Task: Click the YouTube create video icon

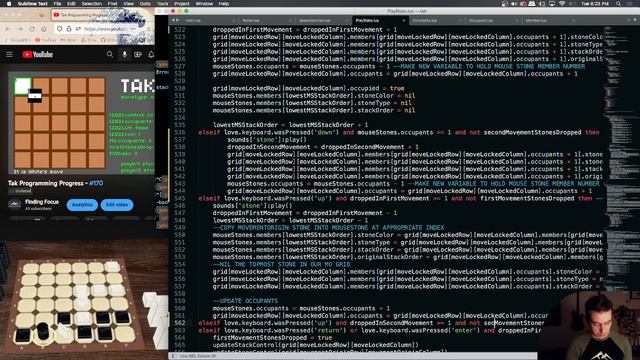Action: coord(138,54)
